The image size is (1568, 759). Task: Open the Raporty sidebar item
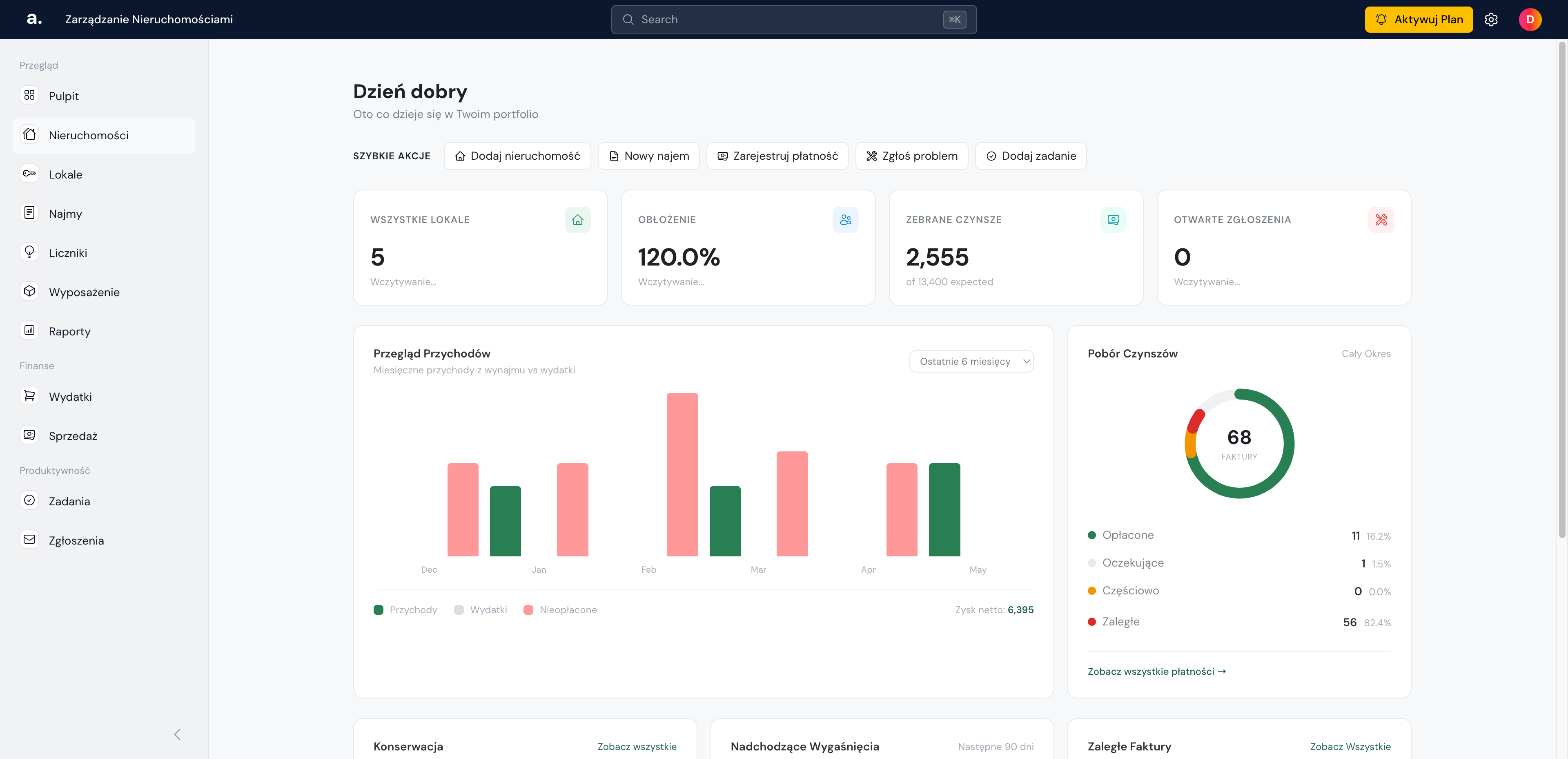(x=104, y=331)
